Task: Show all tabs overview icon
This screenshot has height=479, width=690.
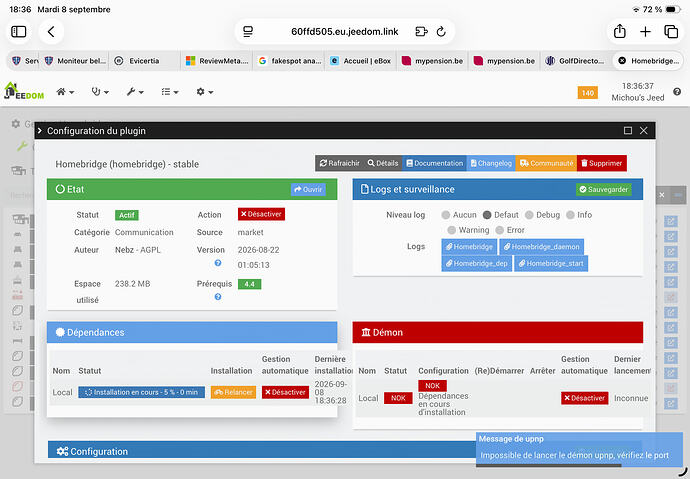Action: click(671, 32)
